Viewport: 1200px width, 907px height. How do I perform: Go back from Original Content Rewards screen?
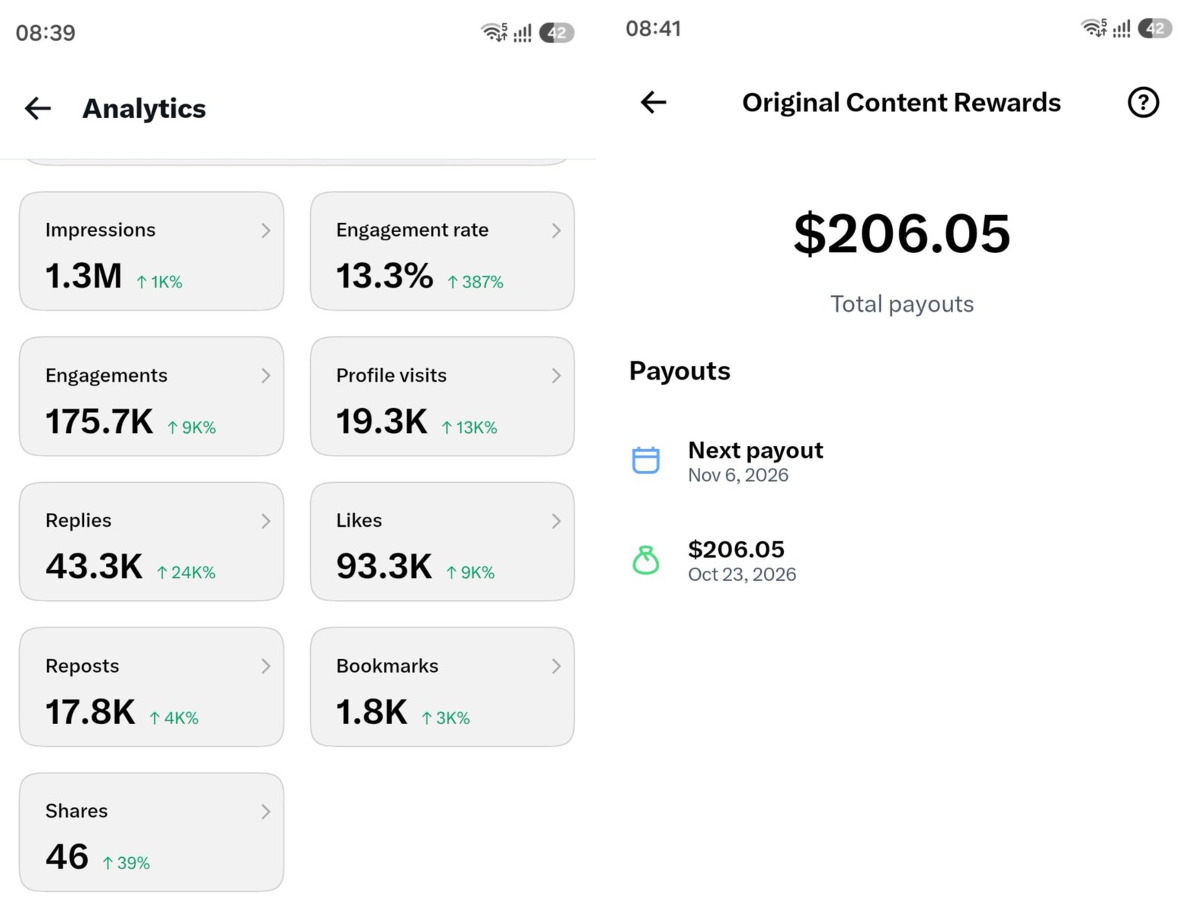click(x=653, y=102)
